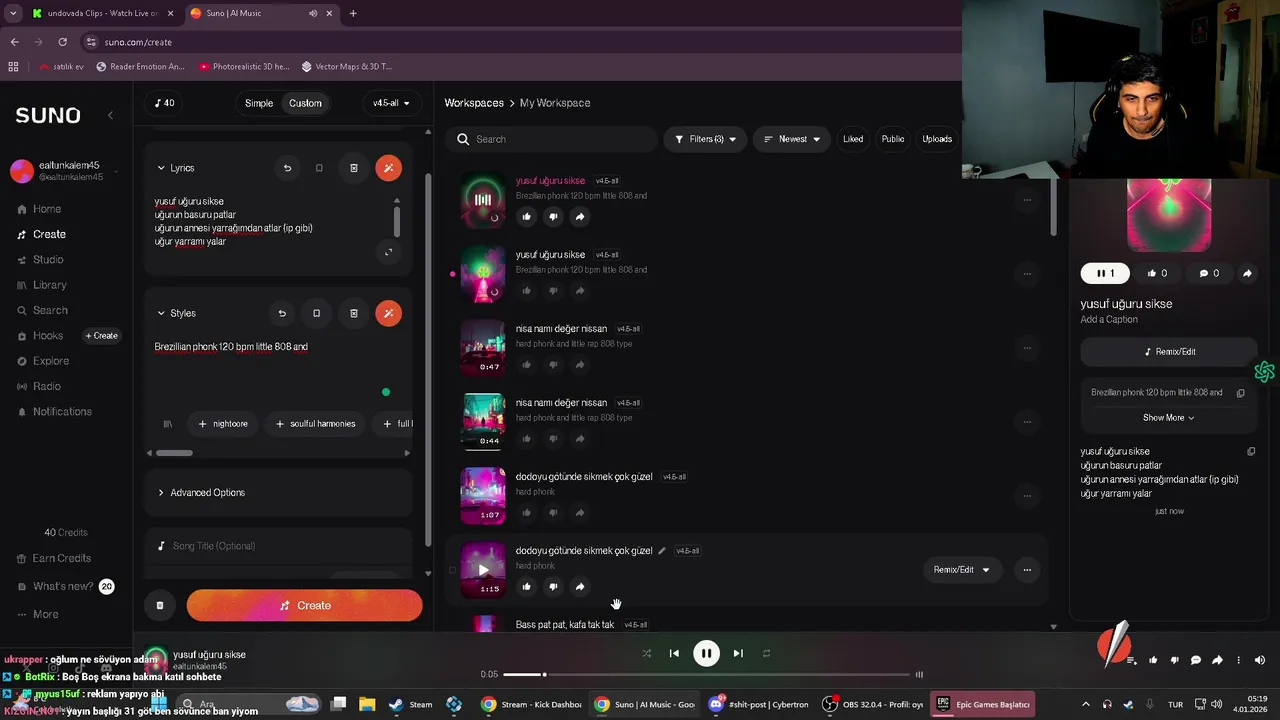The width and height of the screenshot is (1280, 720).
Task: Undo changes in Styles section
Action: click(282, 313)
